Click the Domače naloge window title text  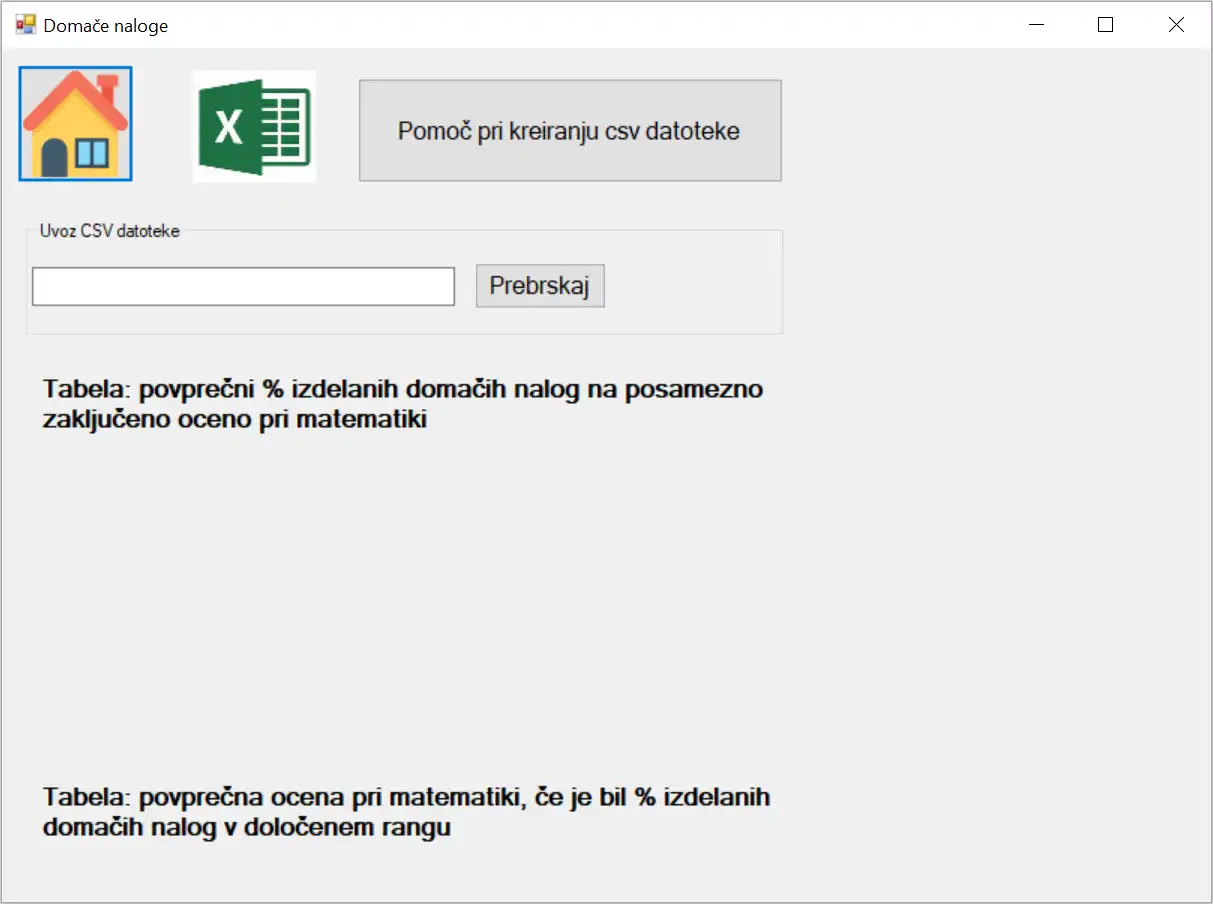(x=105, y=26)
